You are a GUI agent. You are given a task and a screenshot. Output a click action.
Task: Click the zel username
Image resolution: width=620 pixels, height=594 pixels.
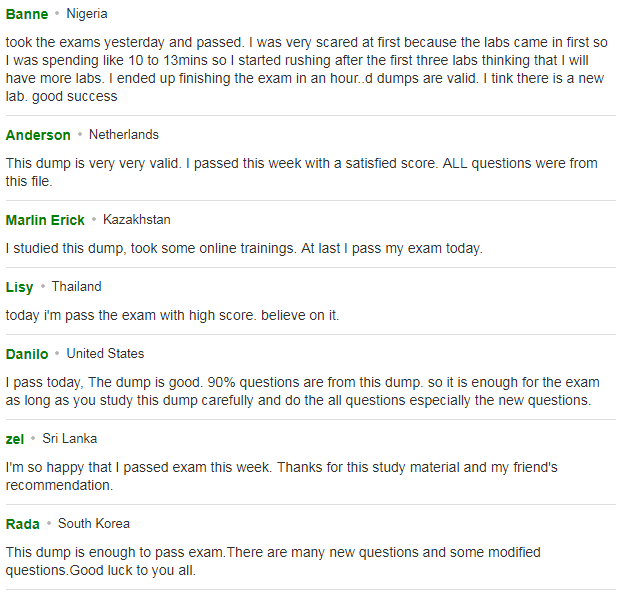[x=15, y=439]
